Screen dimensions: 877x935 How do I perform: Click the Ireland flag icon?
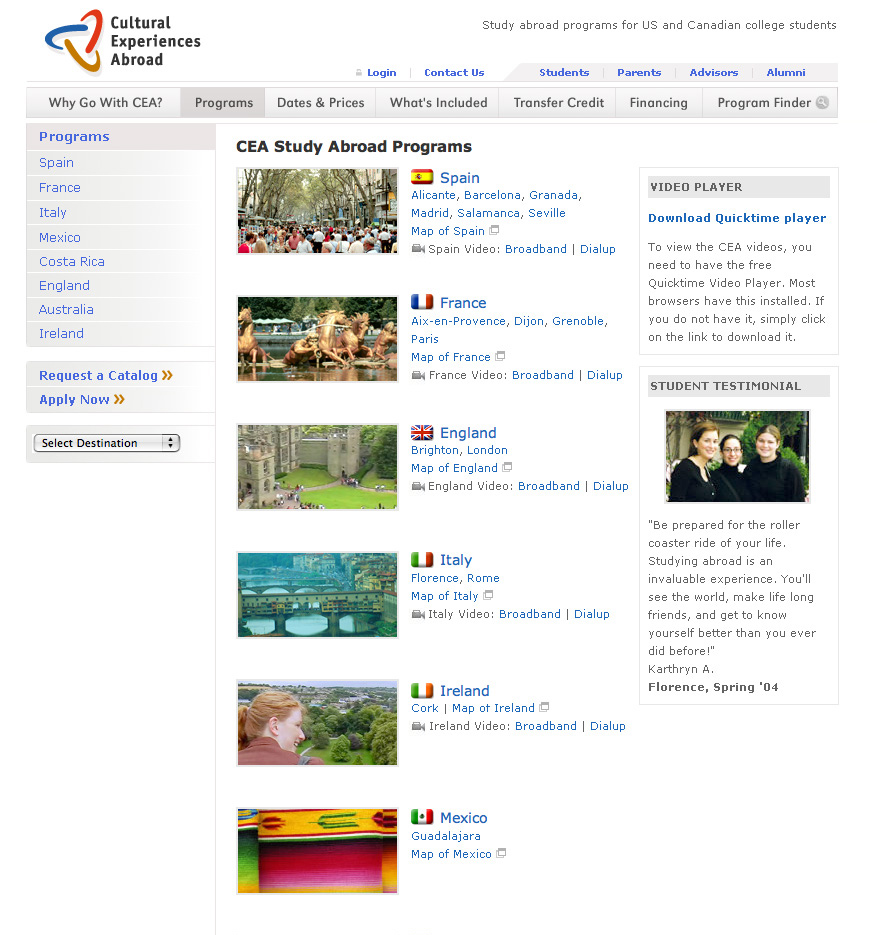tap(422, 691)
